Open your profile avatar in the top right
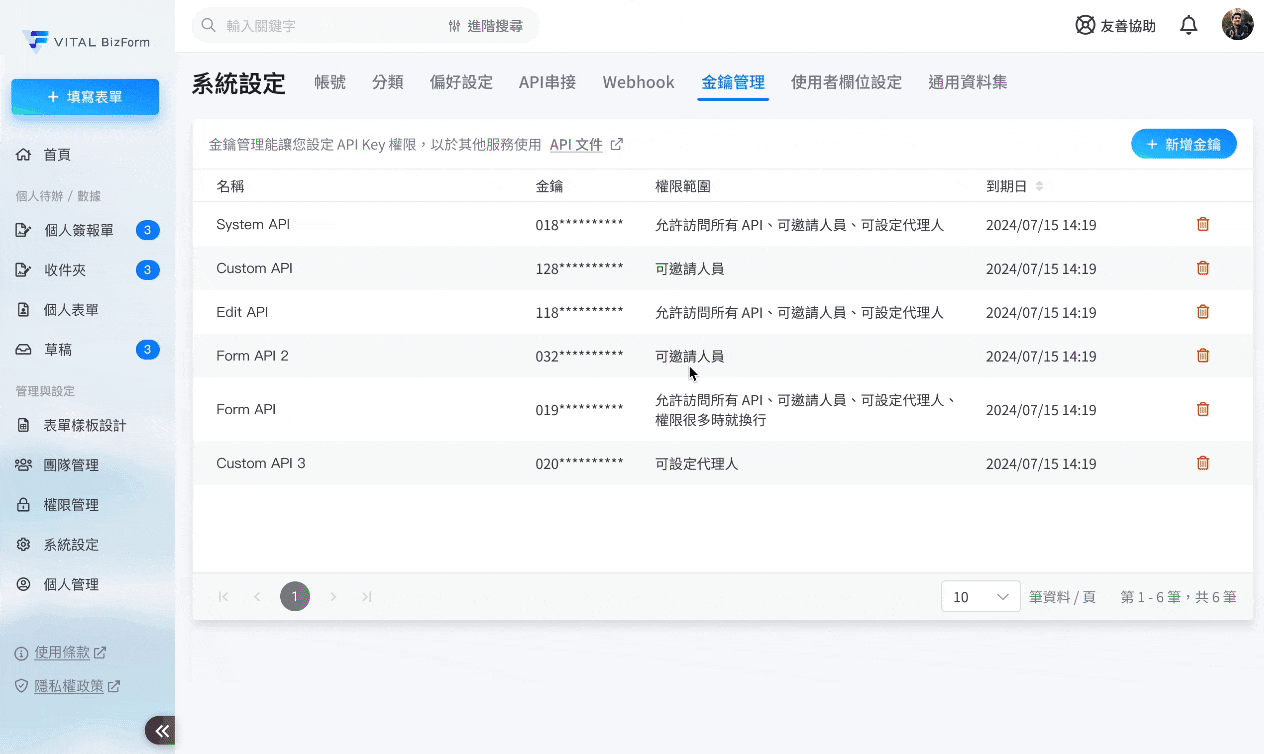1264x754 pixels. (x=1237, y=24)
